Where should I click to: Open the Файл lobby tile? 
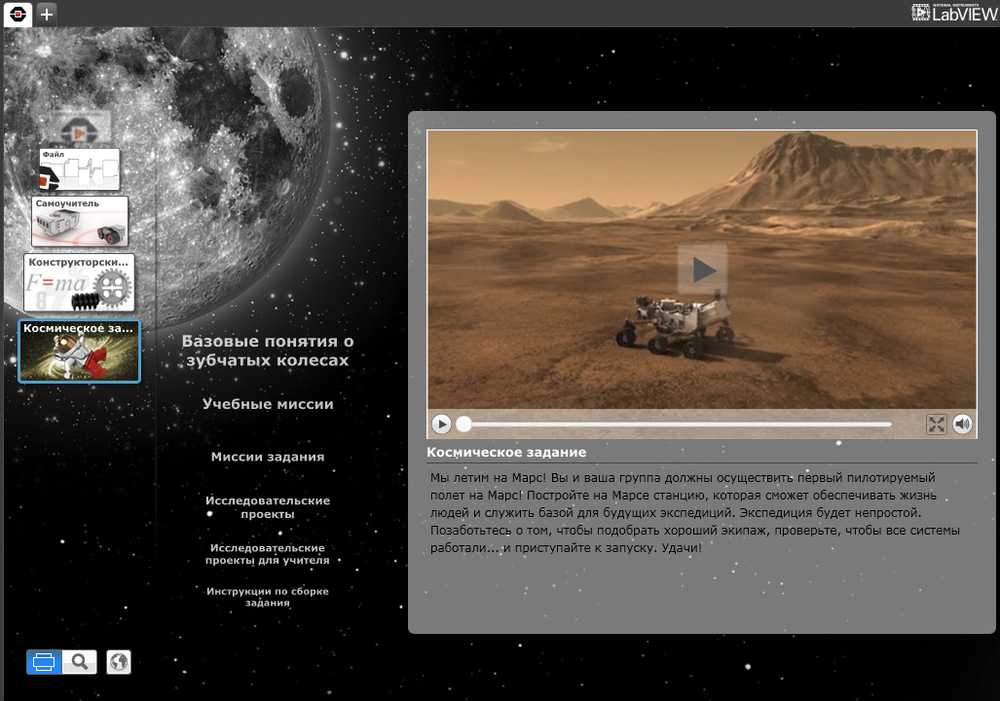79,170
